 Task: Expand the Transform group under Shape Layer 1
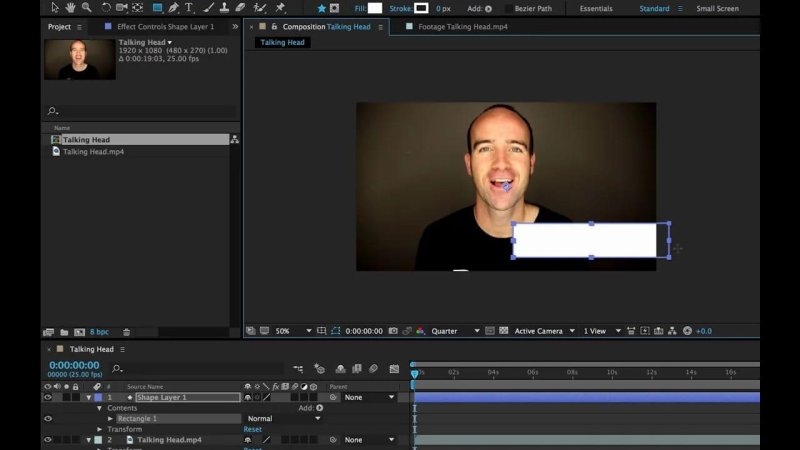(99, 430)
